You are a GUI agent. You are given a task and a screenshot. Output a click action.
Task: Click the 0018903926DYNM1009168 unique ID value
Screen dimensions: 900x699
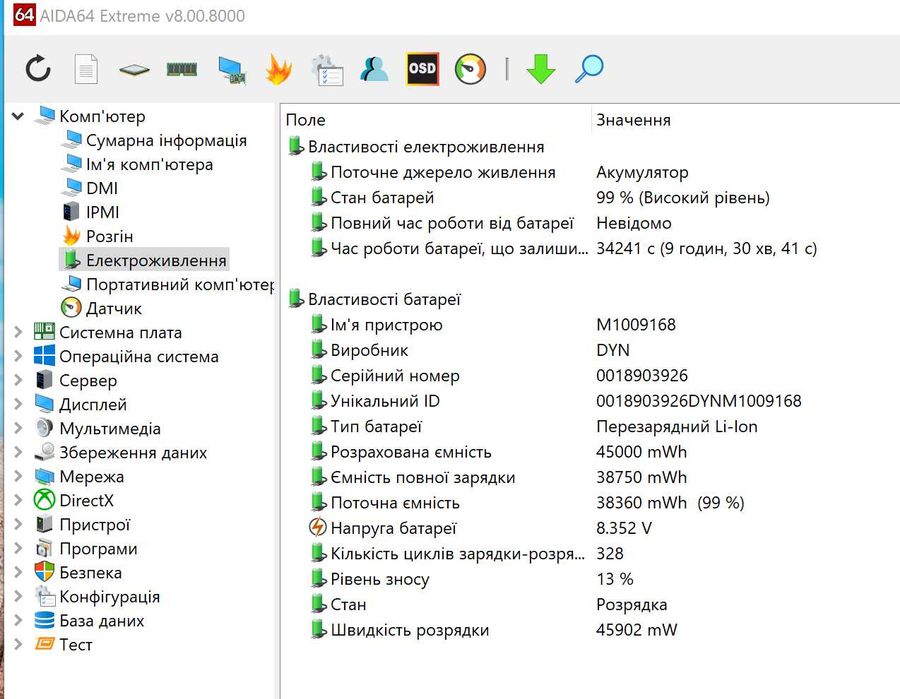pos(699,401)
